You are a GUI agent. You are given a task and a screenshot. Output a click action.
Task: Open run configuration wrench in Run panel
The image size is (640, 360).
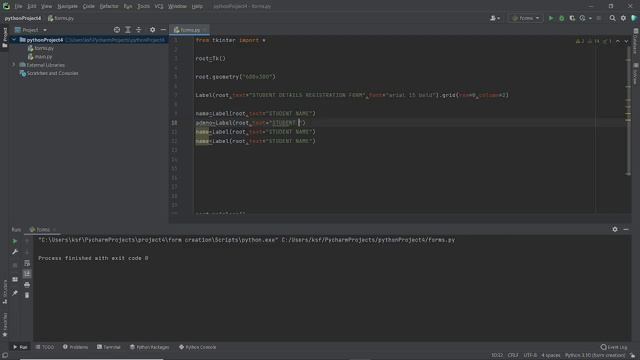click(15, 252)
